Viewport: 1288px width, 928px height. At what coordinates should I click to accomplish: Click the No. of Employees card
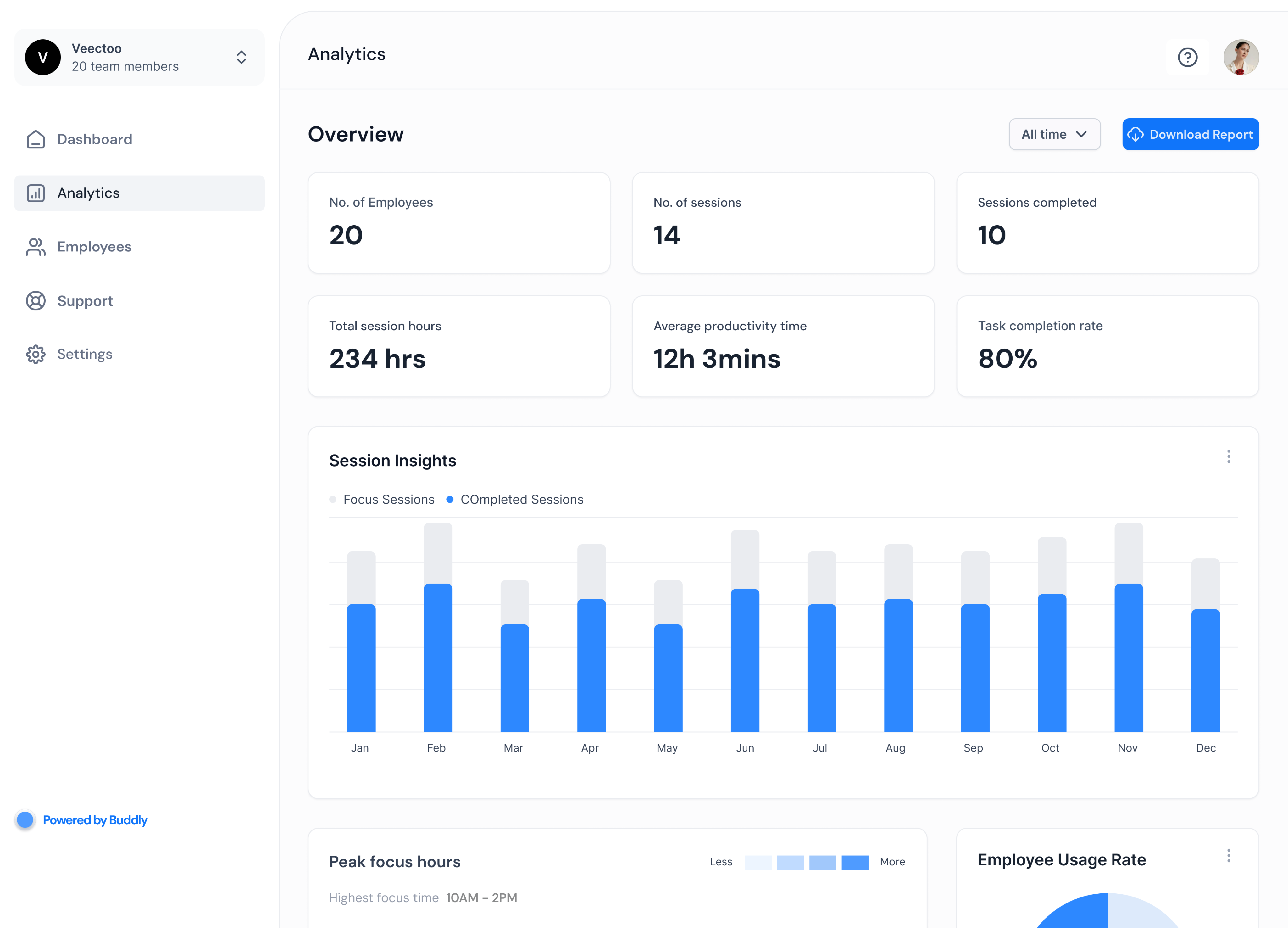tap(459, 223)
